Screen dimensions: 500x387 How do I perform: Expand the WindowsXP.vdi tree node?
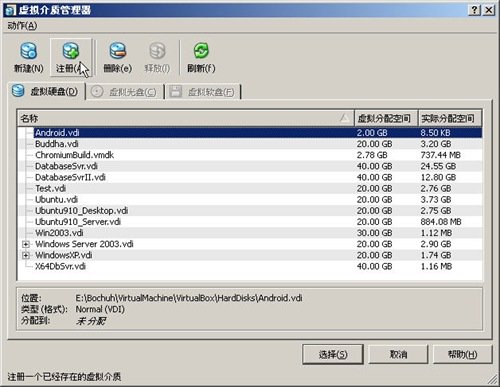26,255
